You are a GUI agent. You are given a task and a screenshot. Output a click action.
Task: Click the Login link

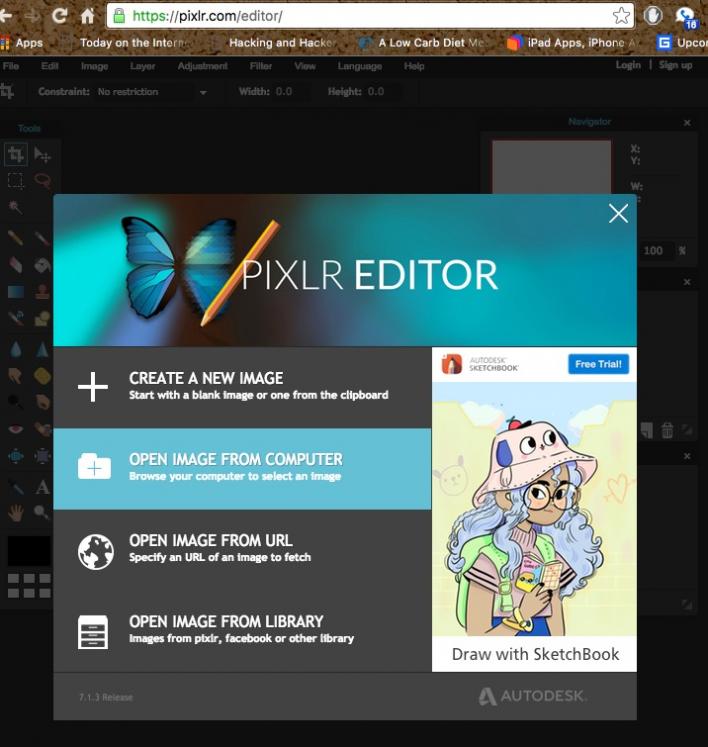[x=628, y=65]
